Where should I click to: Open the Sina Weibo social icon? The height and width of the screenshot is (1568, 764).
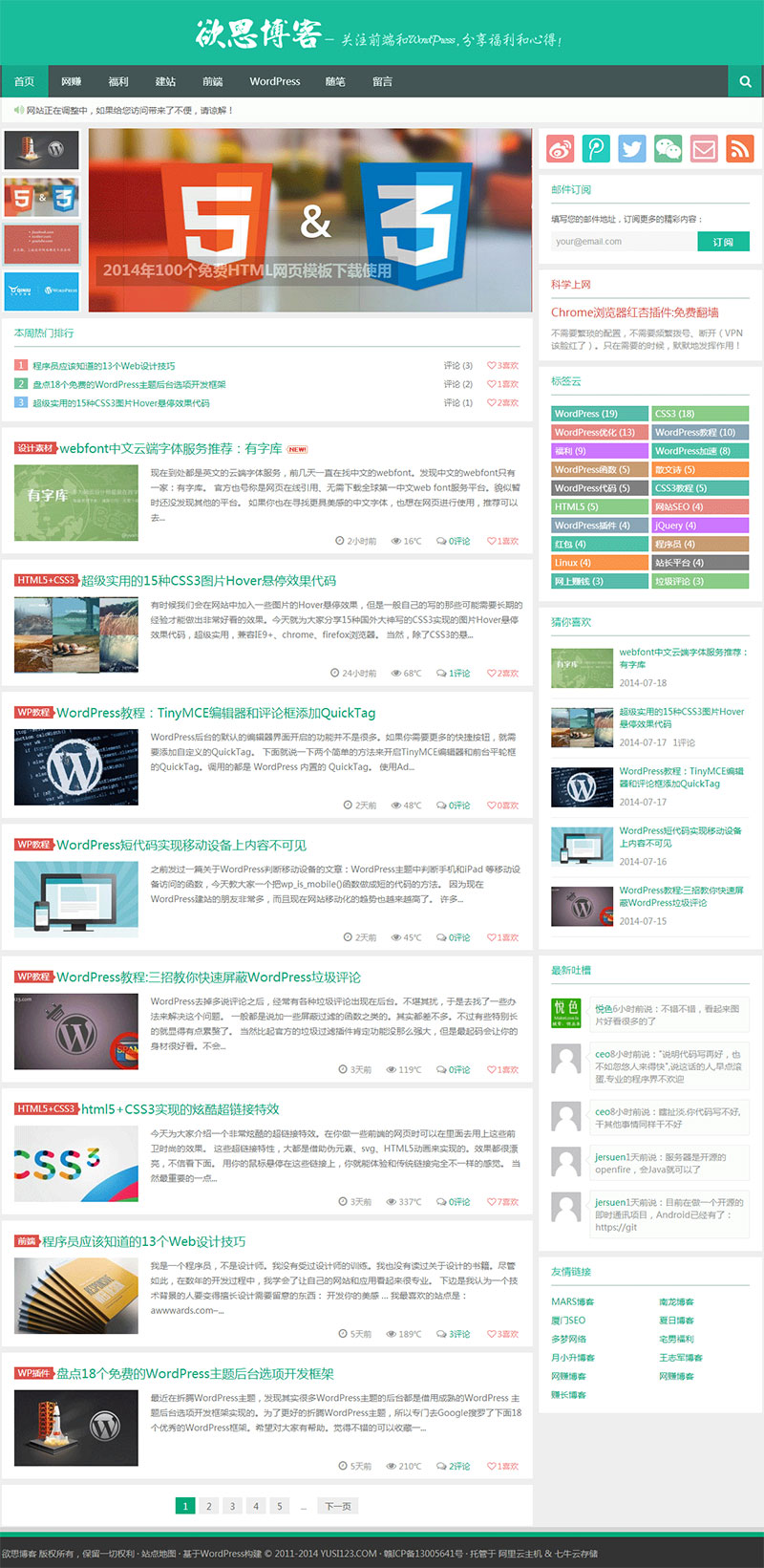[x=561, y=148]
